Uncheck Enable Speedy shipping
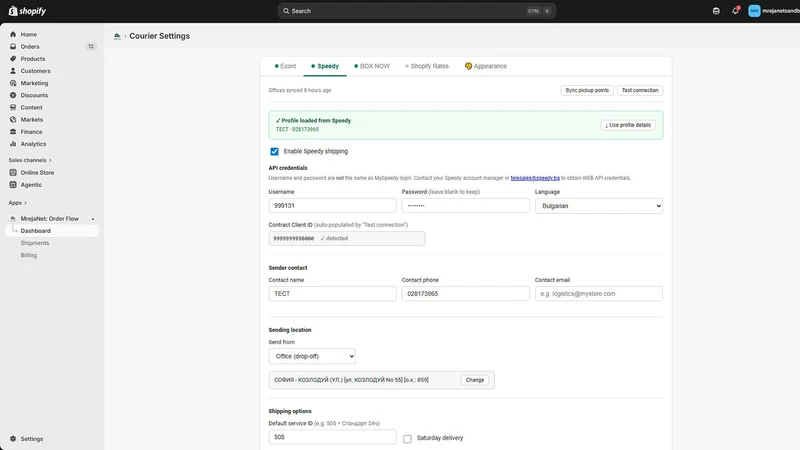Image resolution: width=800 pixels, height=450 pixels. click(x=274, y=152)
